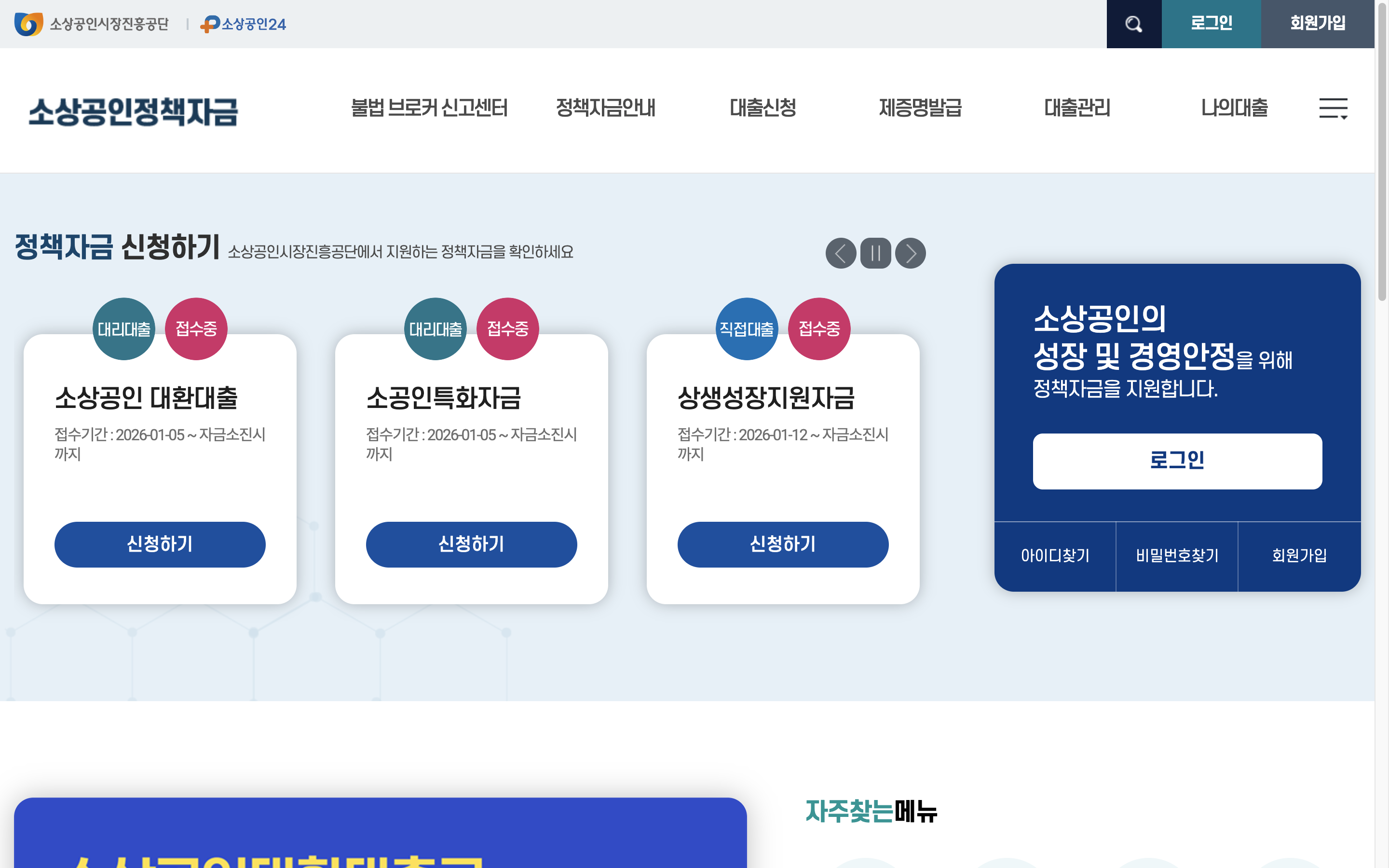Show previous policy fund slide
1389x868 pixels.
tap(841, 253)
